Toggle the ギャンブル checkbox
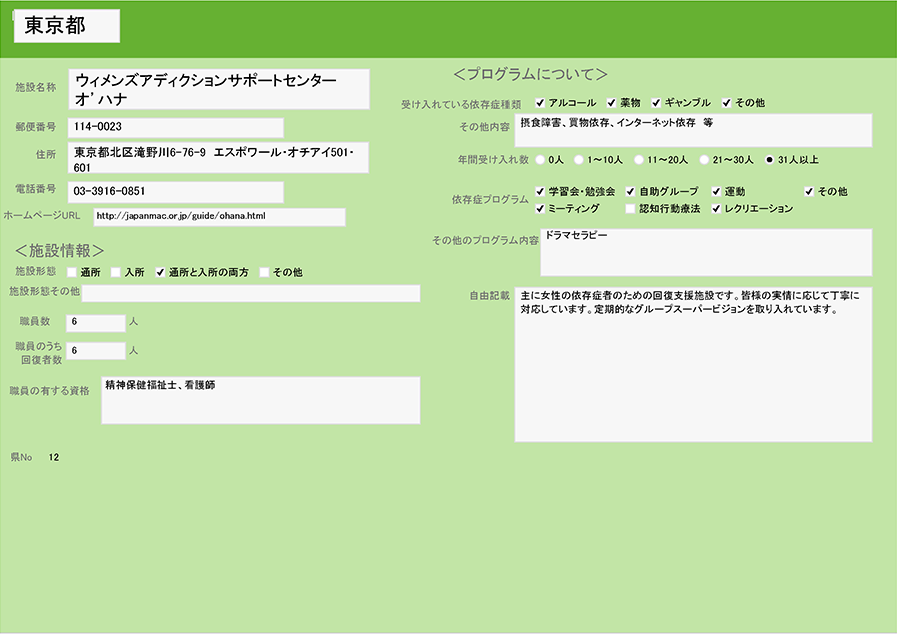The height and width of the screenshot is (634, 897). (656, 103)
